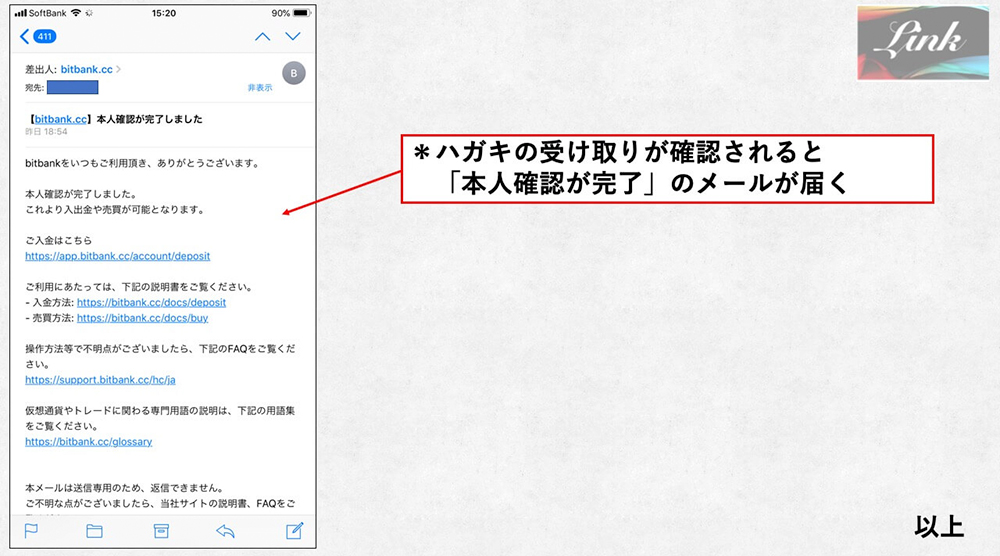Select the line これより入出金や売買が可能となります。

pos(115,209)
